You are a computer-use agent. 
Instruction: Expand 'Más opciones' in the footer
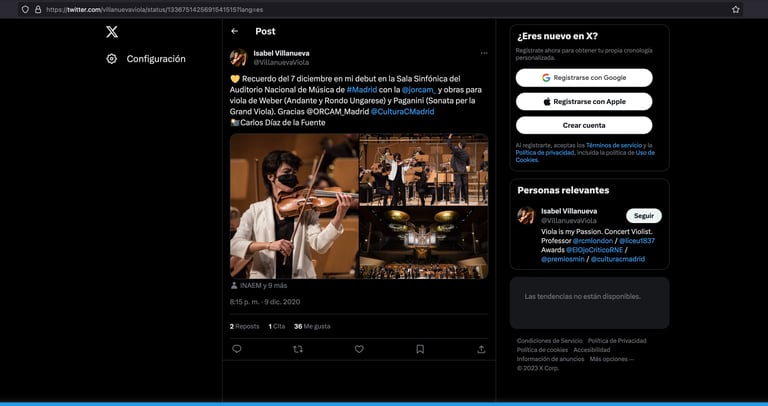[x=612, y=359]
